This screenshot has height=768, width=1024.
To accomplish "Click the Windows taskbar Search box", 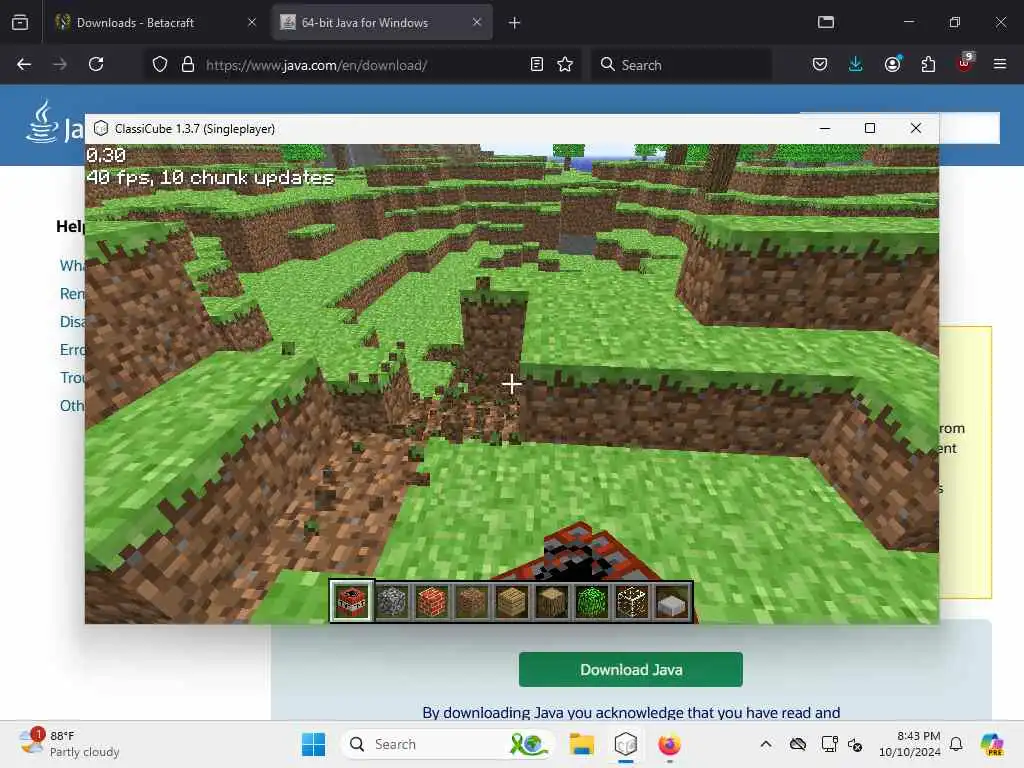I will pyautogui.click(x=448, y=744).
